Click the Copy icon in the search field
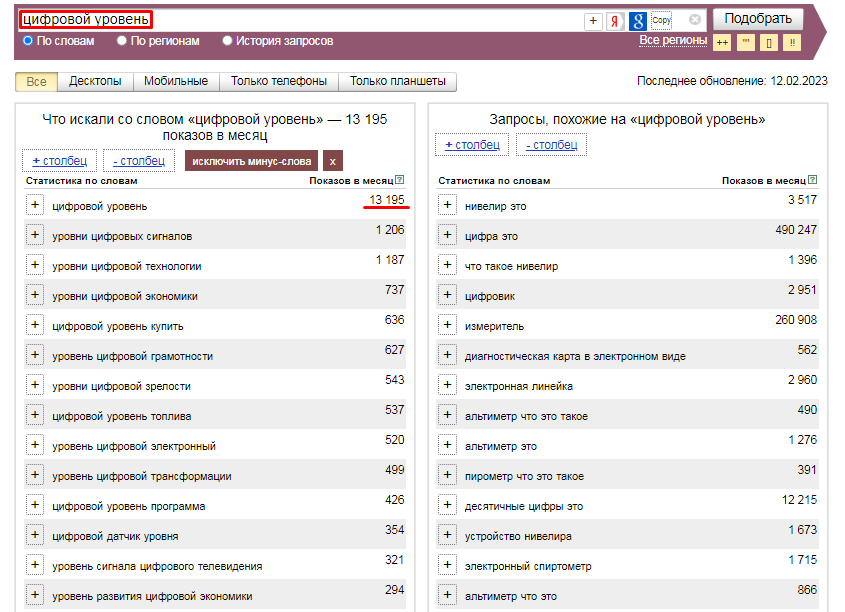Viewport: 845px width, 612px height. pyautogui.click(x=661, y=20)
